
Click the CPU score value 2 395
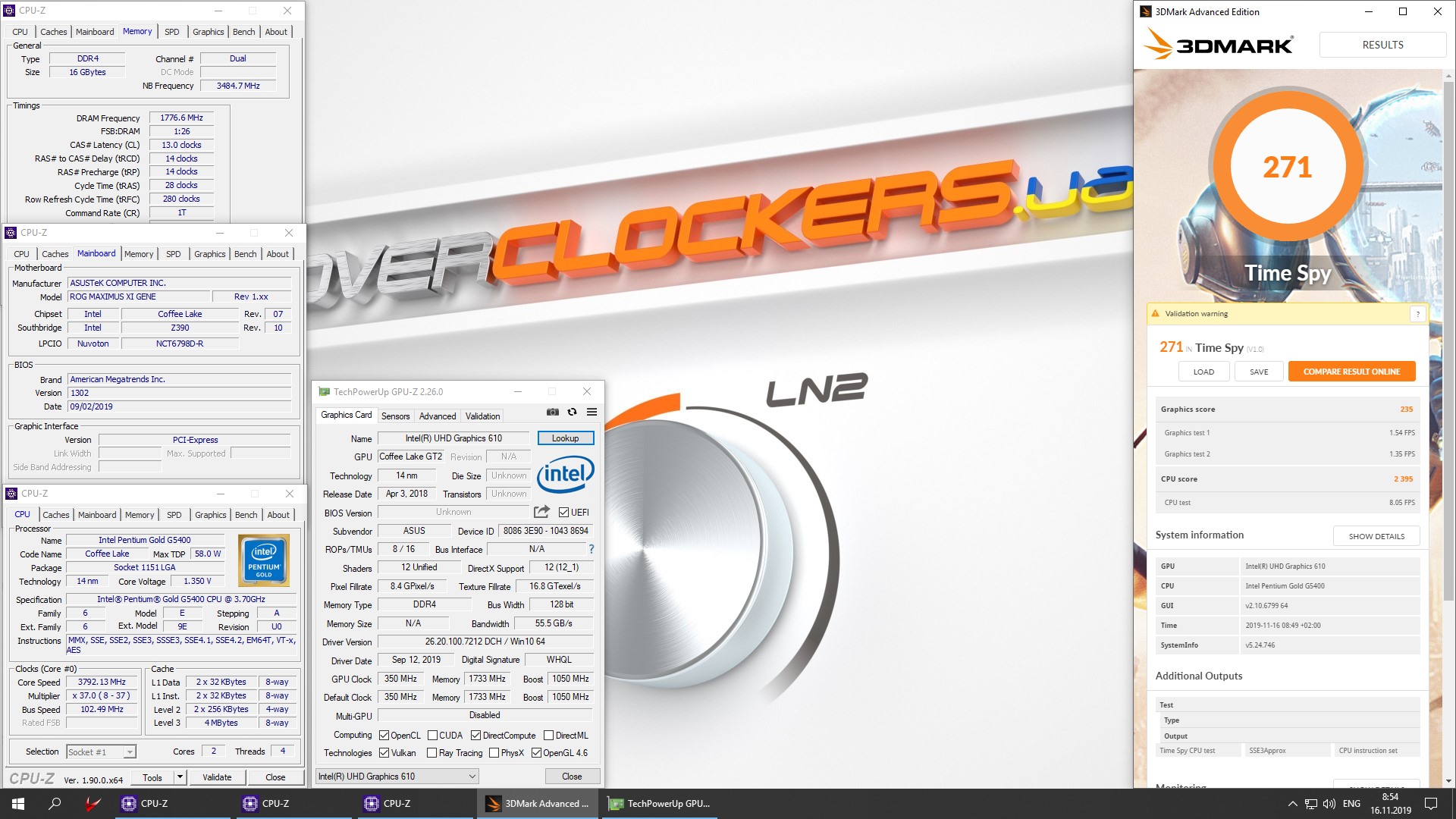(x=1403, y=479)
